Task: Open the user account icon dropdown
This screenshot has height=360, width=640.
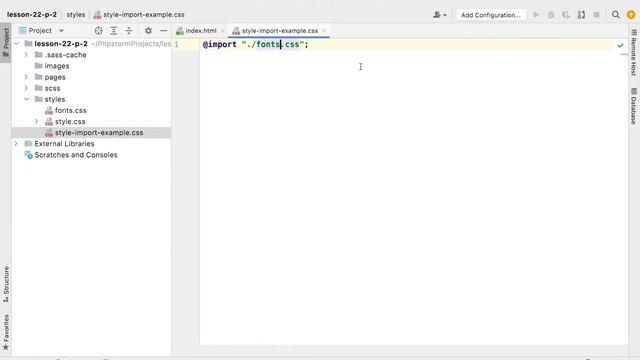Action: [440, 15]
